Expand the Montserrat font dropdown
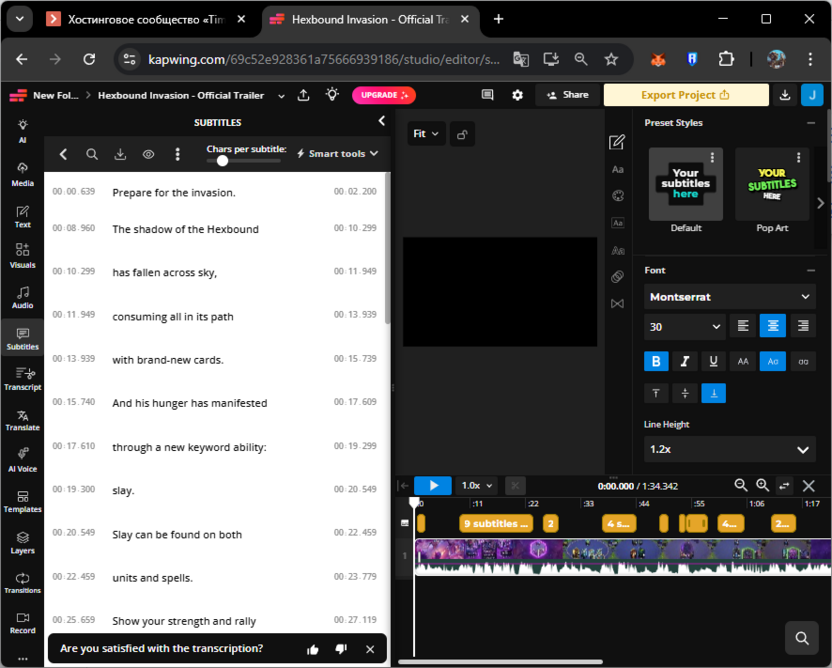832x668 pixels. [729, 297]
